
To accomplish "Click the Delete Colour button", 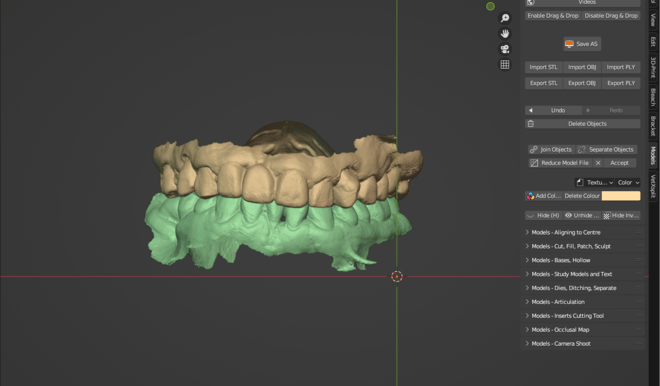I will point(582,196).
